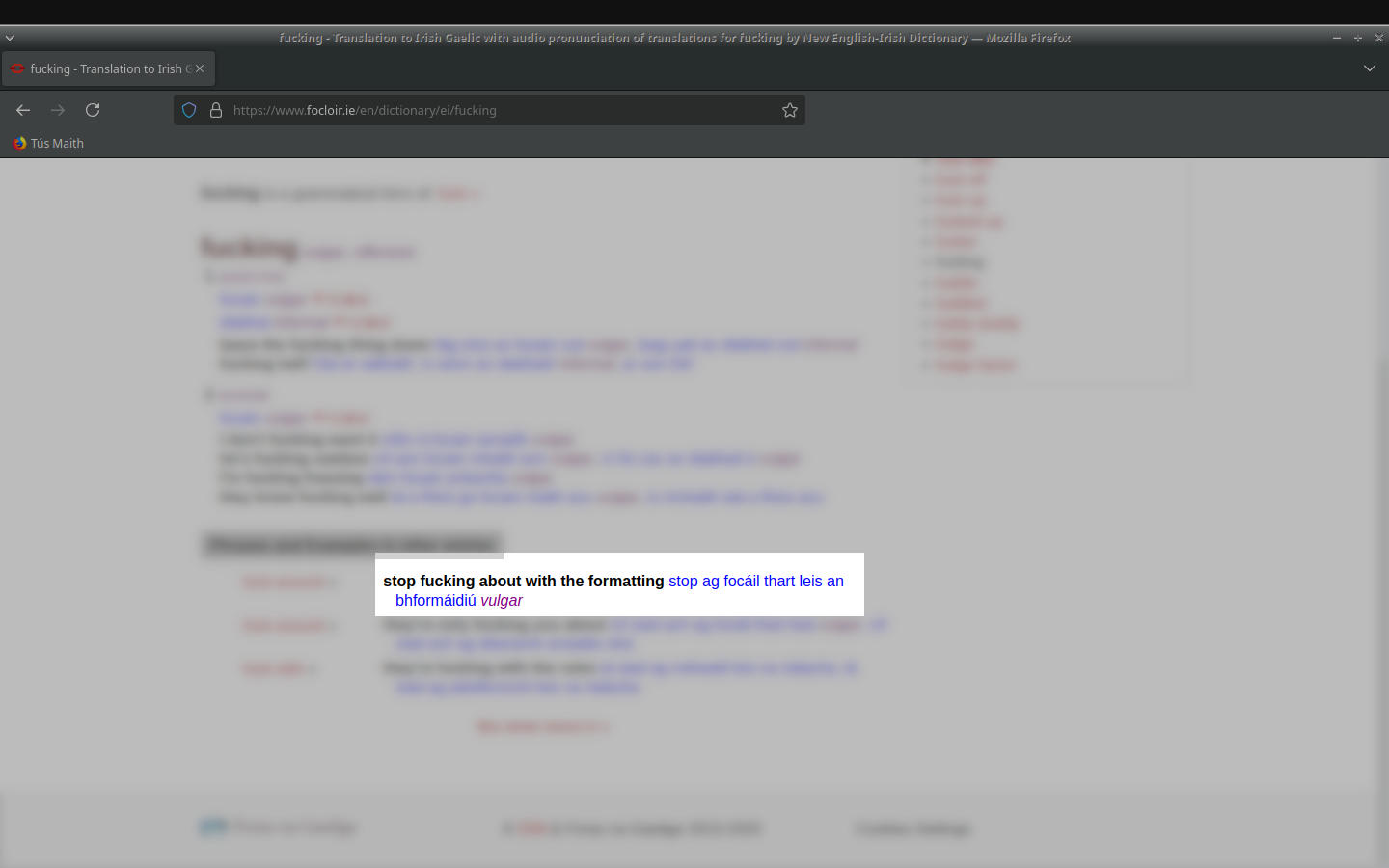Click the Mozilla Firefox window title bar
1389x868 pixels.
[675, 38]
